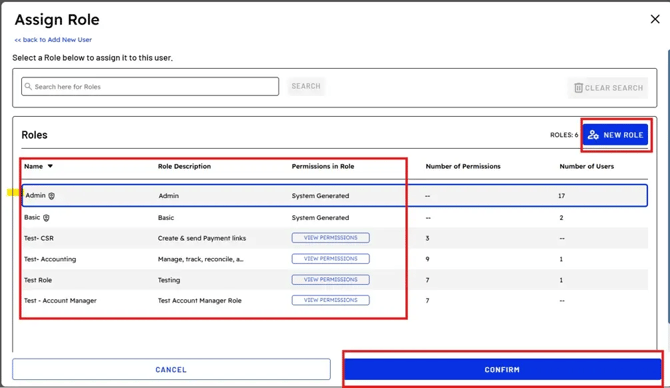Click the dialog's vertical scrollbar
Image resolution: width=670 pixels, height=388 pixels.
(668, 186)
